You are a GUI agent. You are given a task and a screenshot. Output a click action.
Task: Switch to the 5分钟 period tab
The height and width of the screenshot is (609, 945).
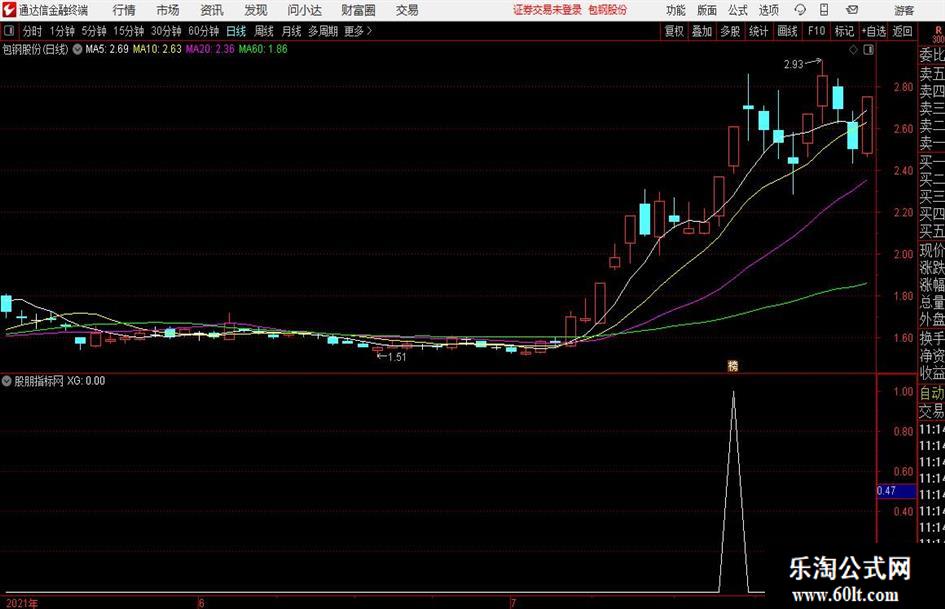(93, 31)
